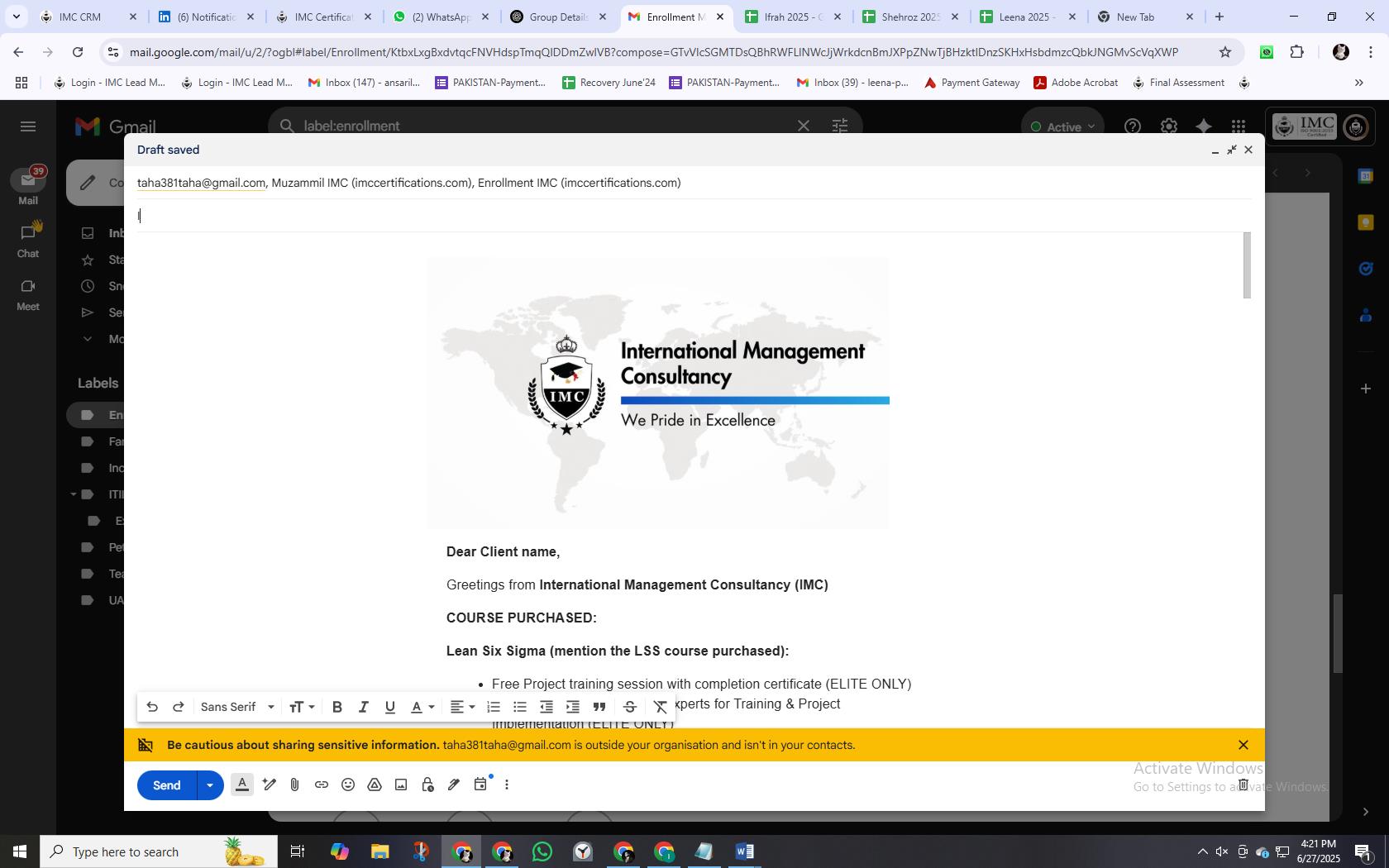
Task: Open the text colour dropdown
Action: tap(422, 707)
